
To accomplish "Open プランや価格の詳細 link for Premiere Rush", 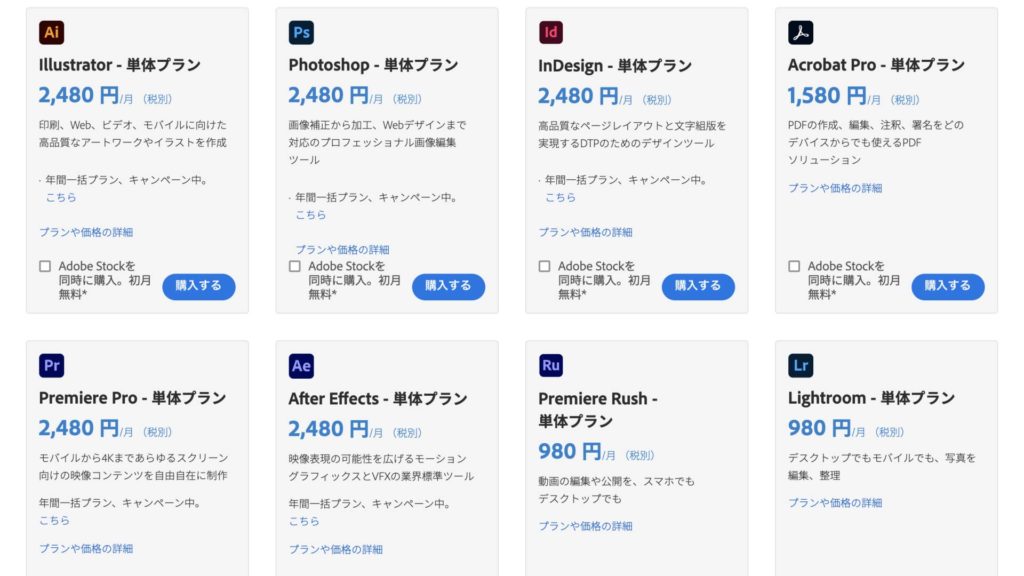I will pyautogui.click(x=585, y=526).
